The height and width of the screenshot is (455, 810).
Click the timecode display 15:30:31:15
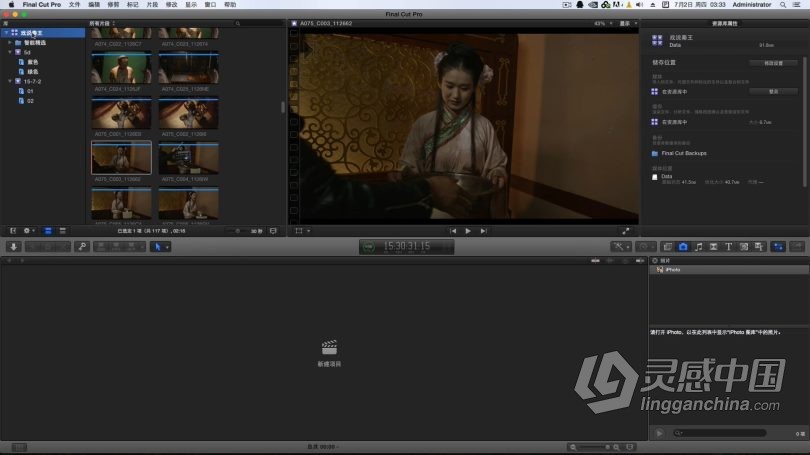pyautogui.click(x=407, y=246)
